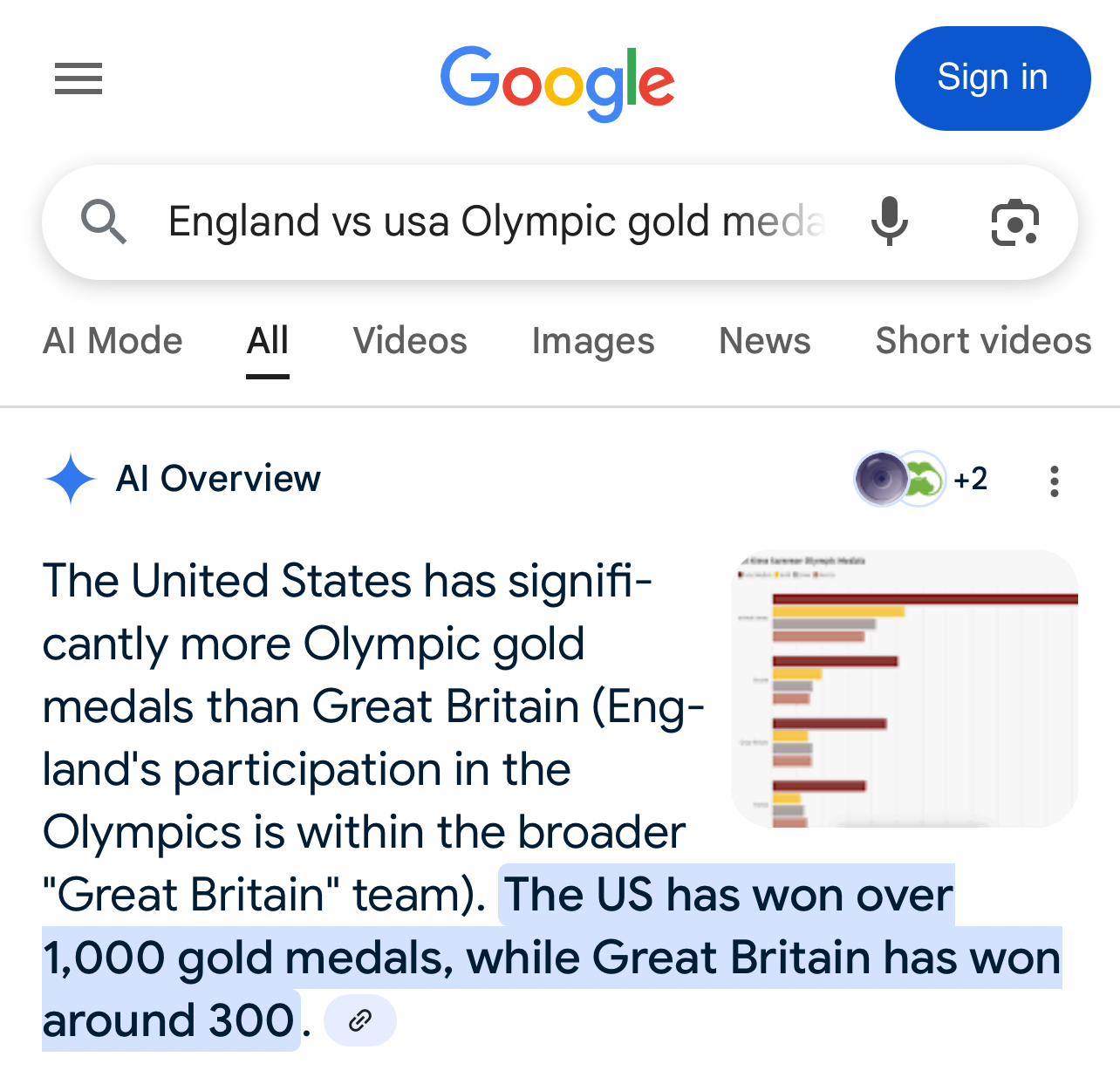This screenshot has width=1120, height=1091.
Task: Select the All results tab
Action: tap(267, 341)
